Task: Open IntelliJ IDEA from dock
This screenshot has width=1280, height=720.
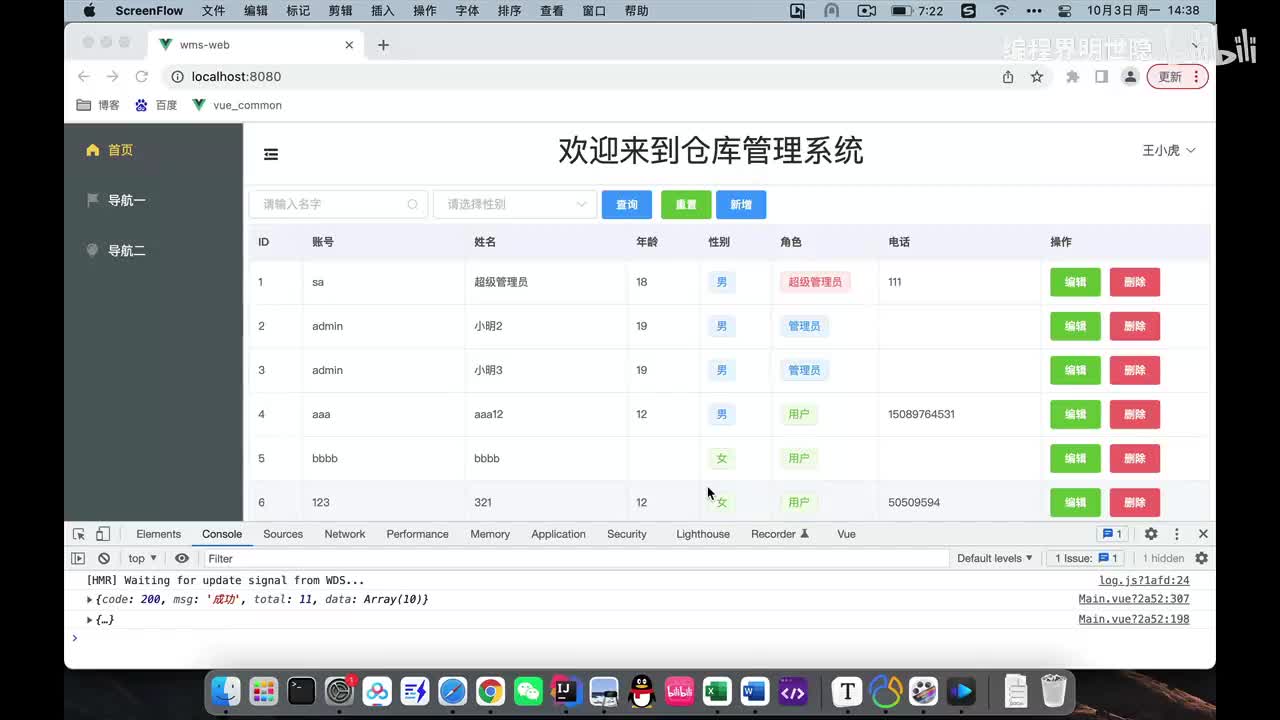Action: tap(566, 691)
